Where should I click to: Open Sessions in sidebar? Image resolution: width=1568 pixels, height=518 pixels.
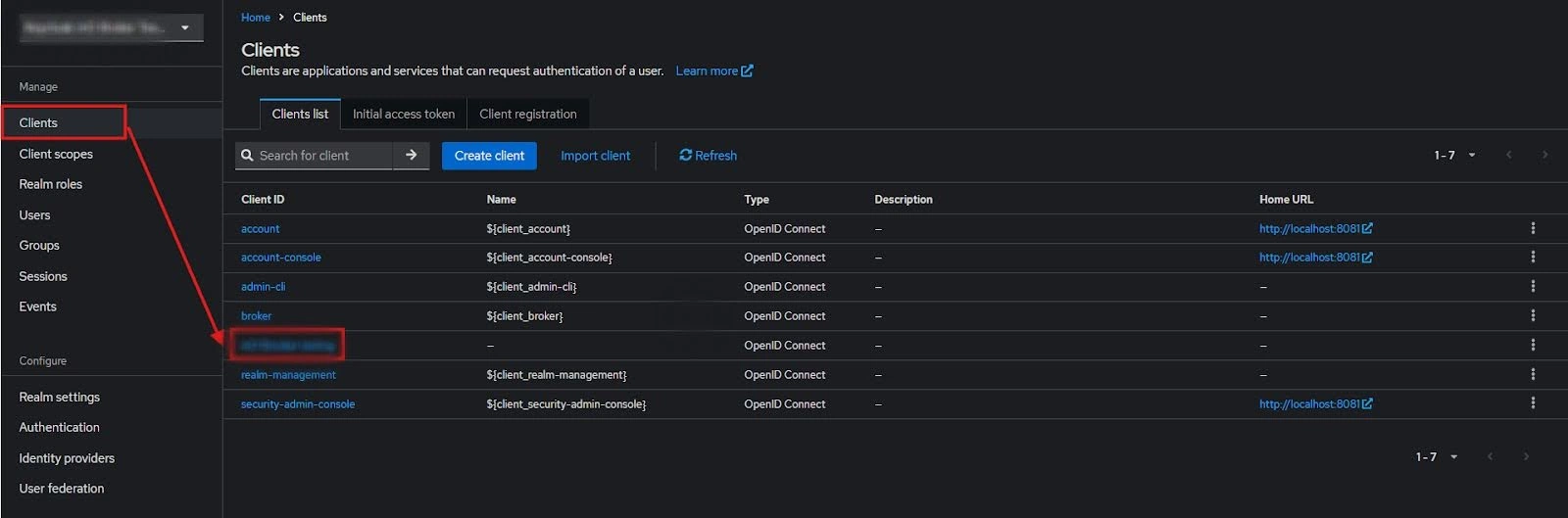[x=43, y=276]
